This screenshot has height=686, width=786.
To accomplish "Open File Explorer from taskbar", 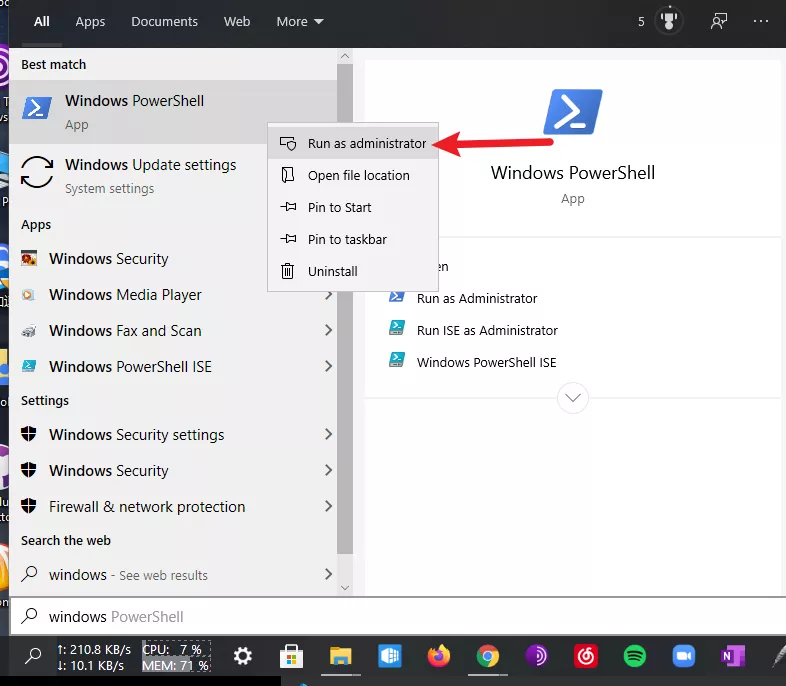I will click(340, 656).
